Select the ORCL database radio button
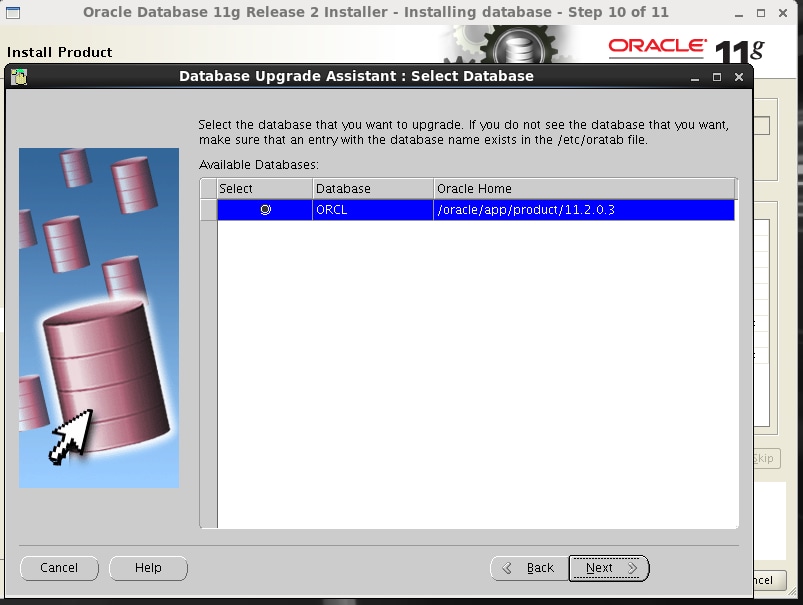The height and width of the screenshot is (605, 803). [x=265, y=210]
